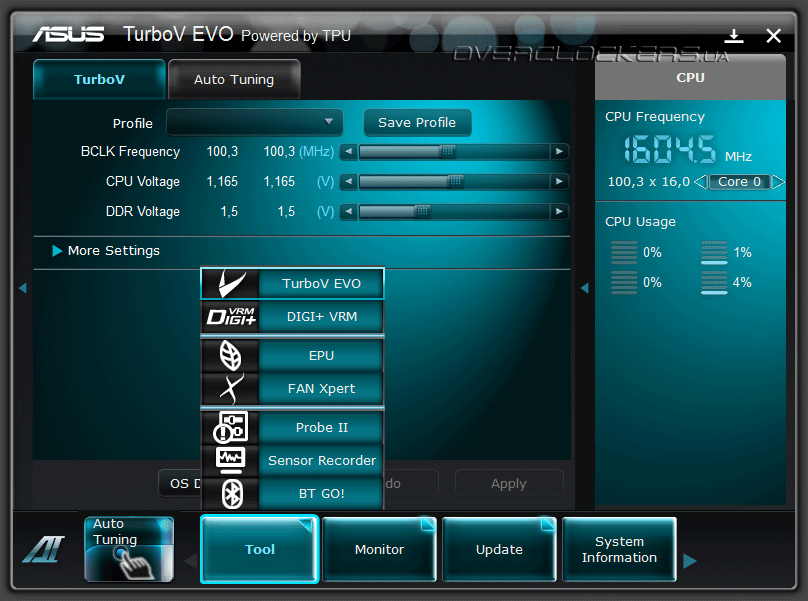This screenshot has height=601, width=808.
Task: Open the Profile dropdown
Action: (255, 123)
